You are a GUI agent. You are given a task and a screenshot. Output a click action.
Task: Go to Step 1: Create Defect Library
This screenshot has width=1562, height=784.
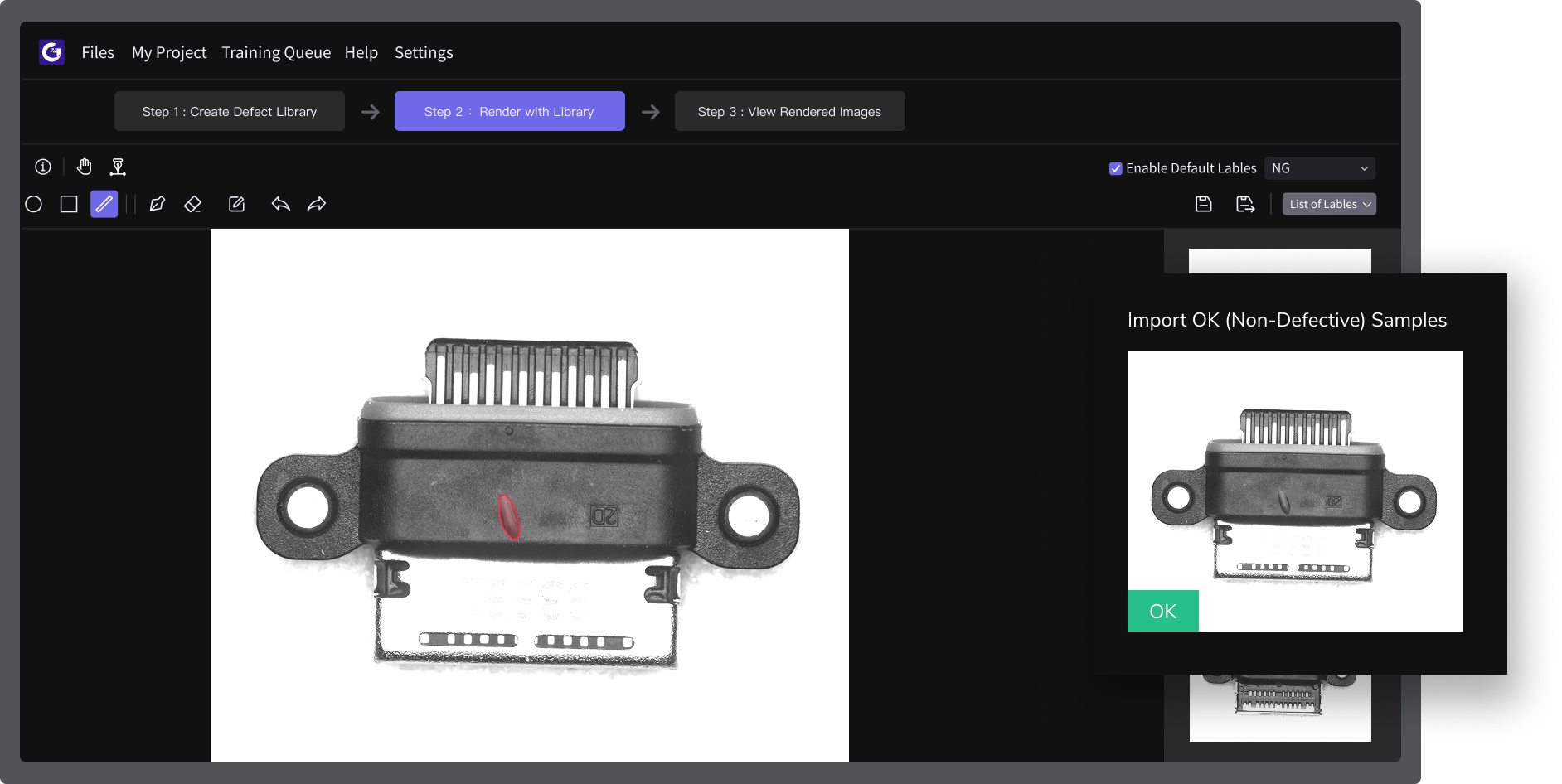pyautogui.click(x=230, y=111)
